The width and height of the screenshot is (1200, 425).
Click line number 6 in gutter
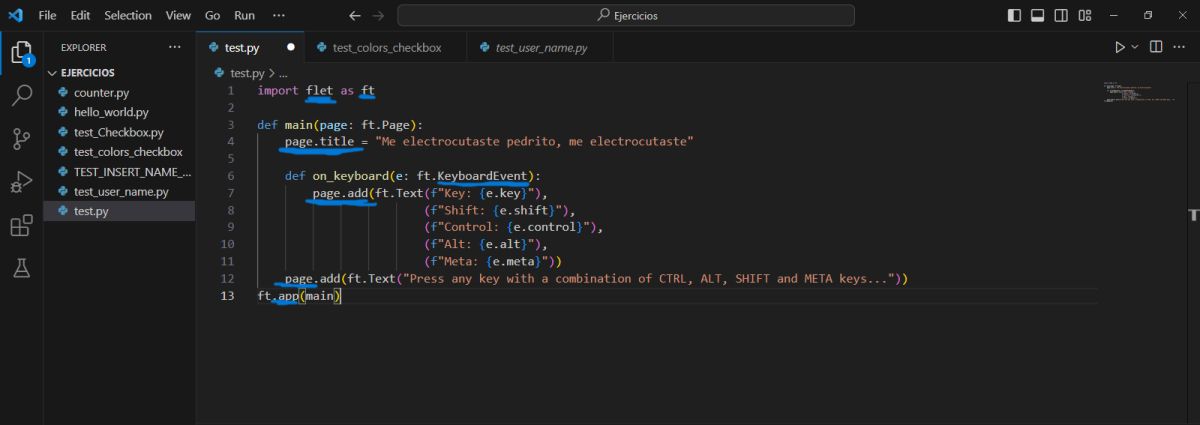point(231,176)
